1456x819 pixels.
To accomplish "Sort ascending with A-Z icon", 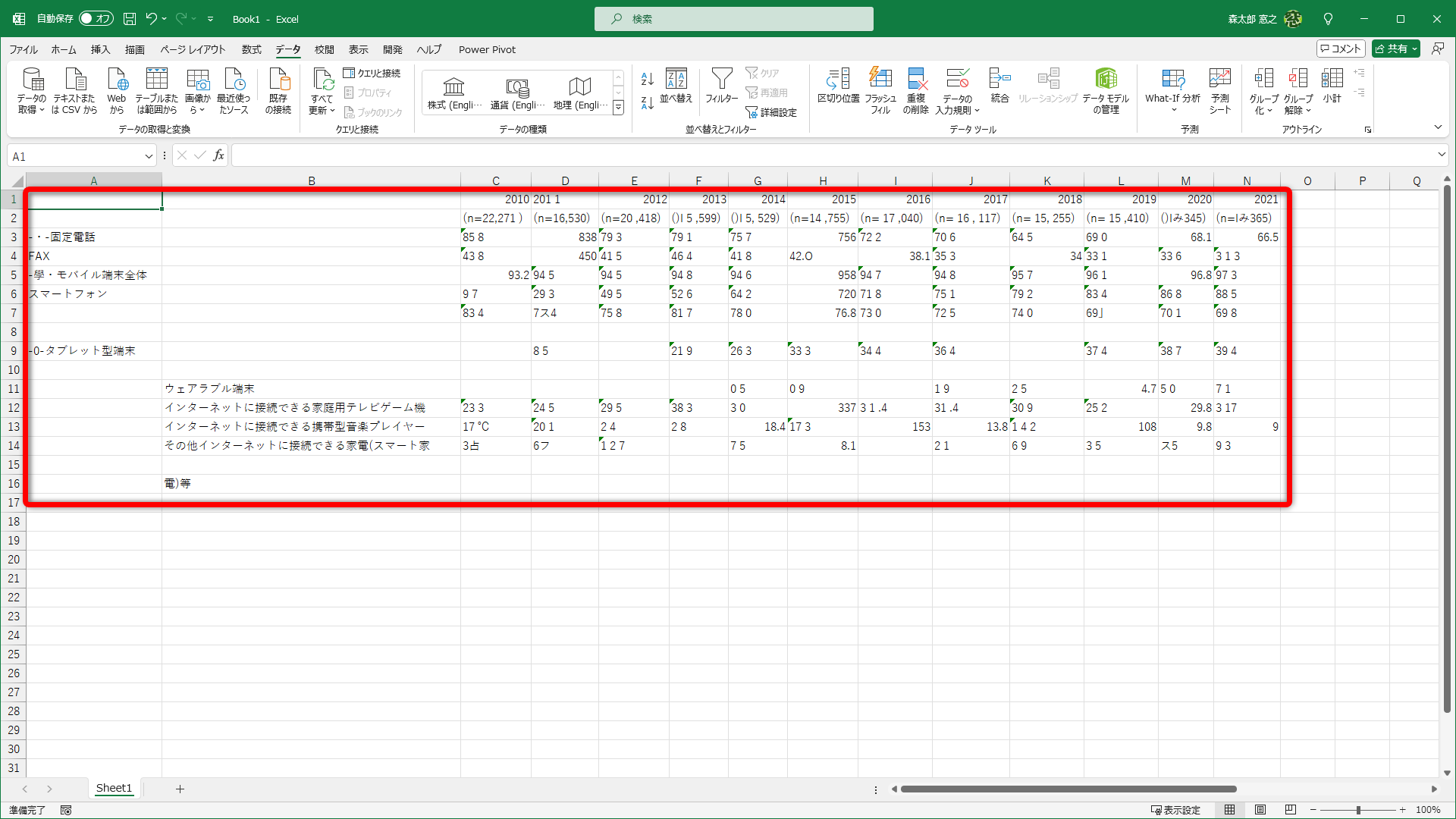I will (x=647, y=79).
